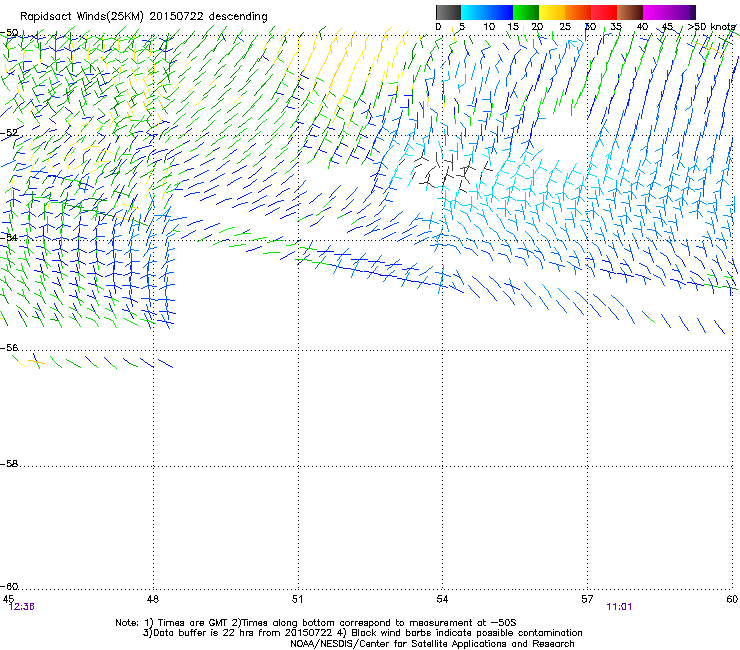Click the '10' label under the color bar

coord(489,27)
